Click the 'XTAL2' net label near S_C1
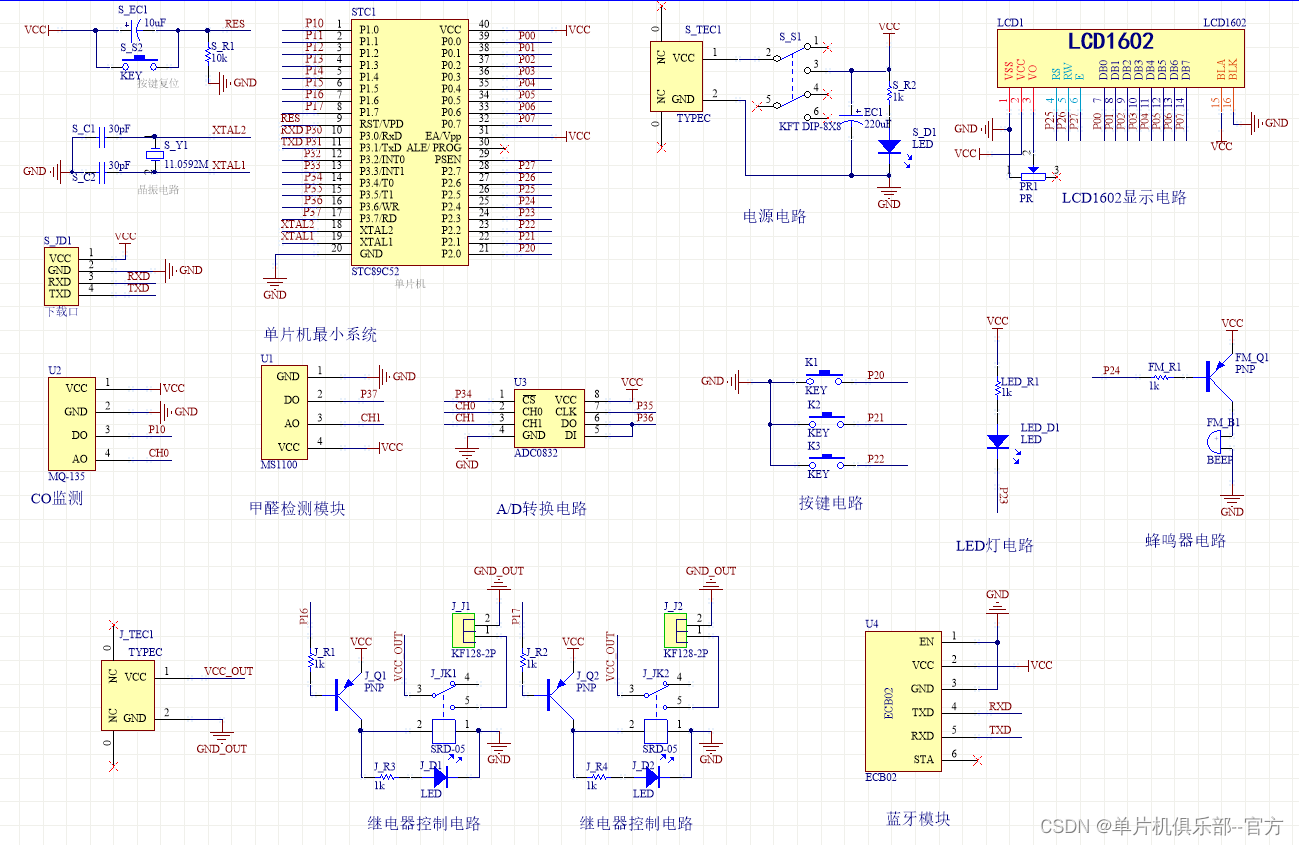The image size is (1299, 845). (229, 130)
